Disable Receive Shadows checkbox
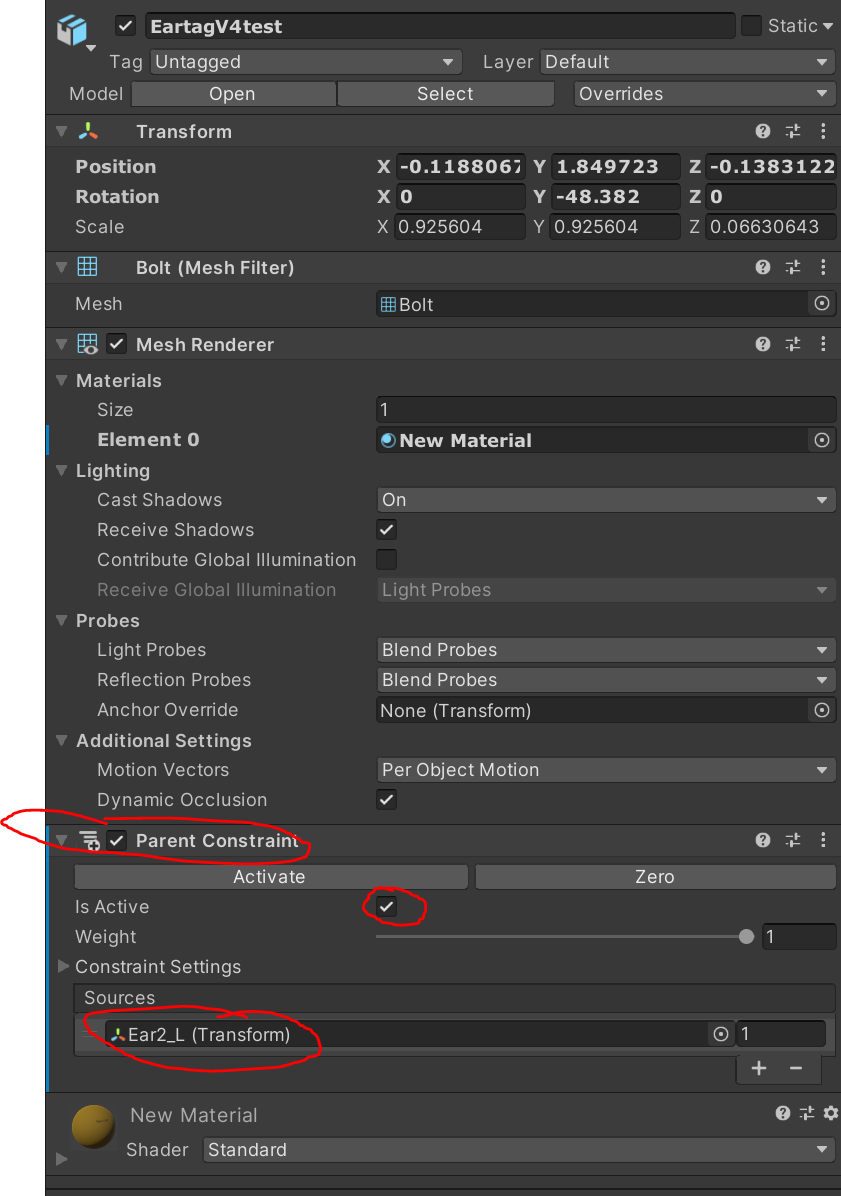This screenshot has height=1196, width=841. click(x=386, y=530)
